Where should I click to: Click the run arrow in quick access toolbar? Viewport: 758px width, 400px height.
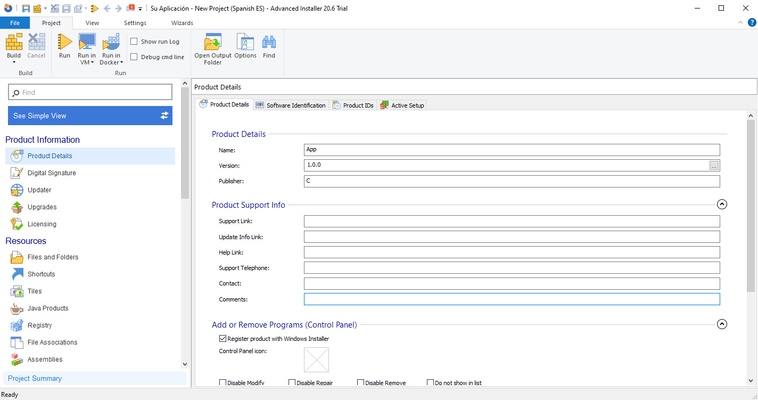[x=95, y=8]
